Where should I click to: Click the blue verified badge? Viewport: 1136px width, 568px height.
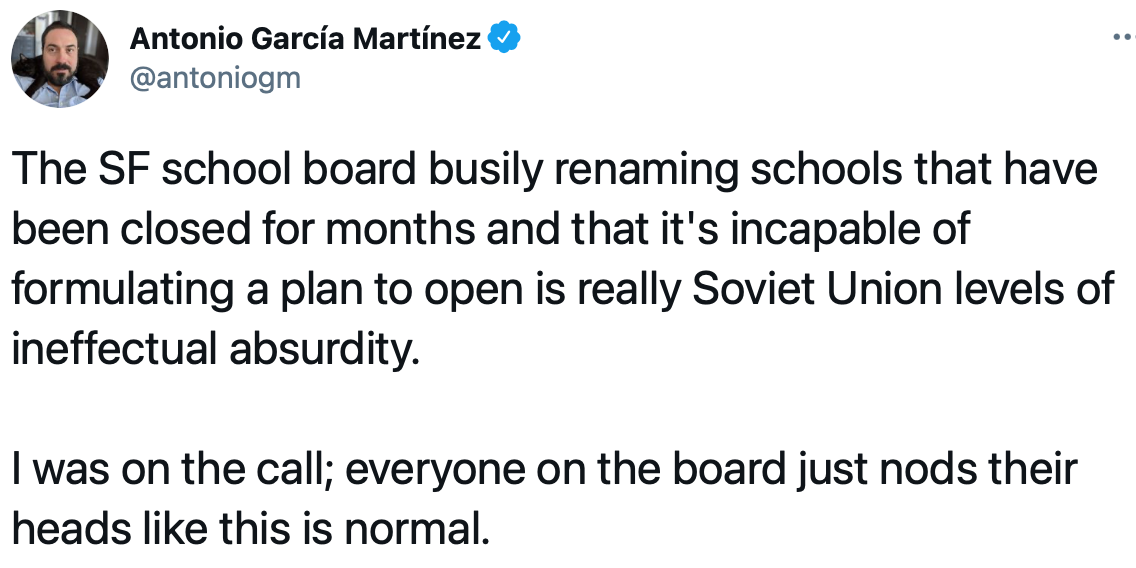pos(503,40)
